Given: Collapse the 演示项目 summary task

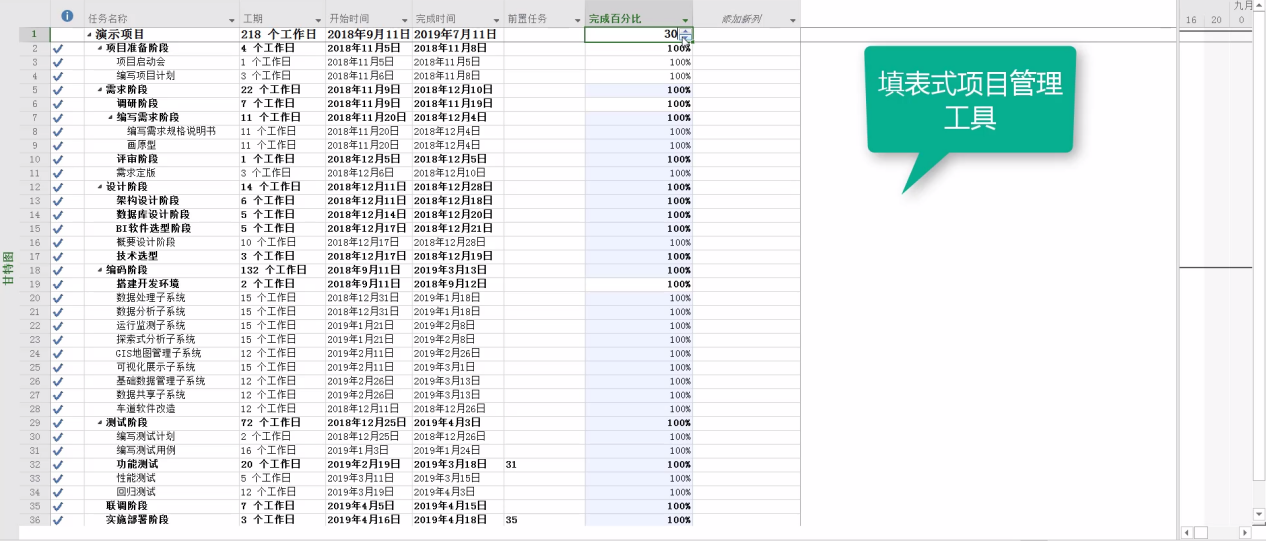Looking at the screenshot, I should [89, 34].
